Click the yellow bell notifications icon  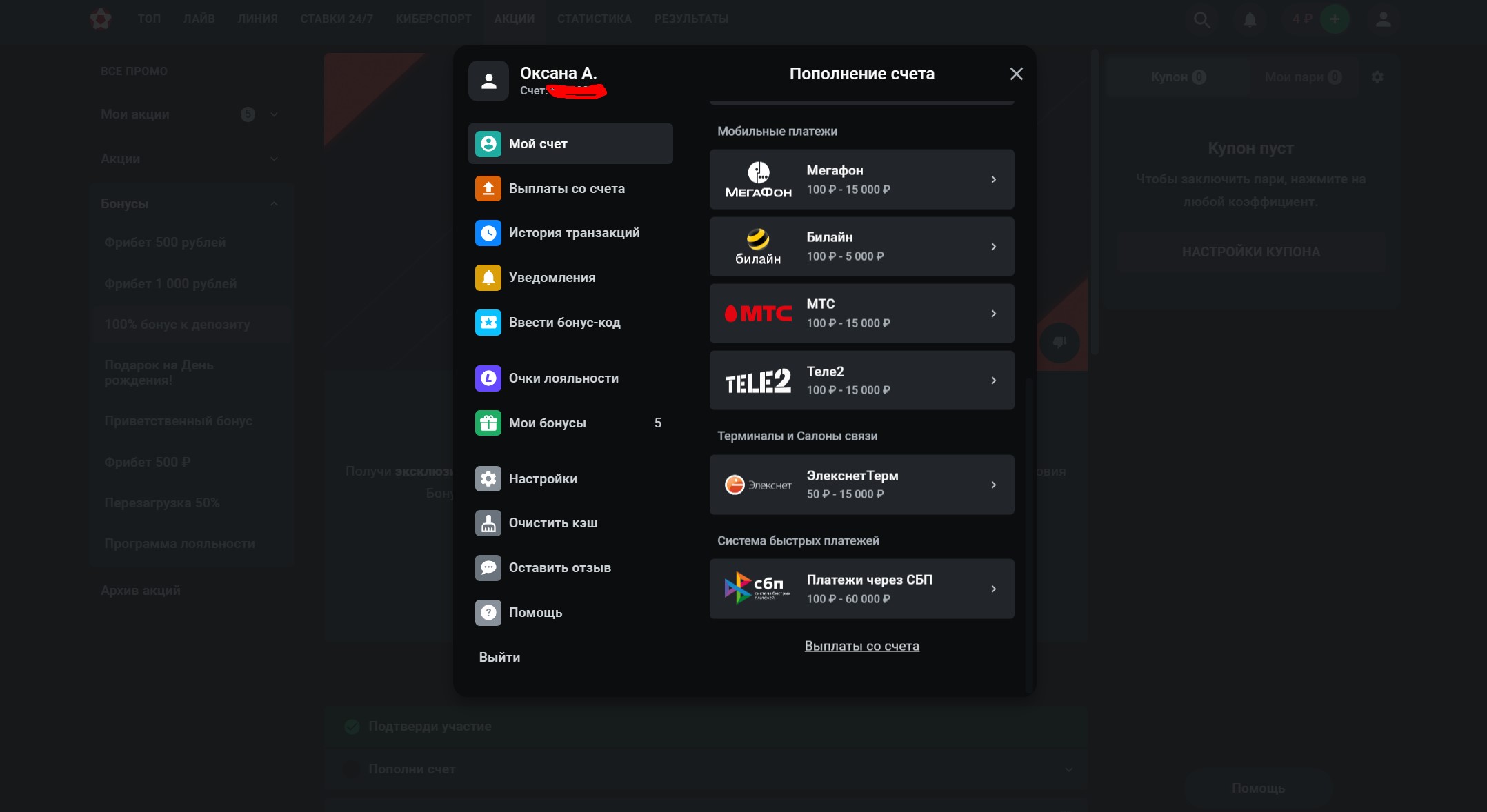click(488, 278)
